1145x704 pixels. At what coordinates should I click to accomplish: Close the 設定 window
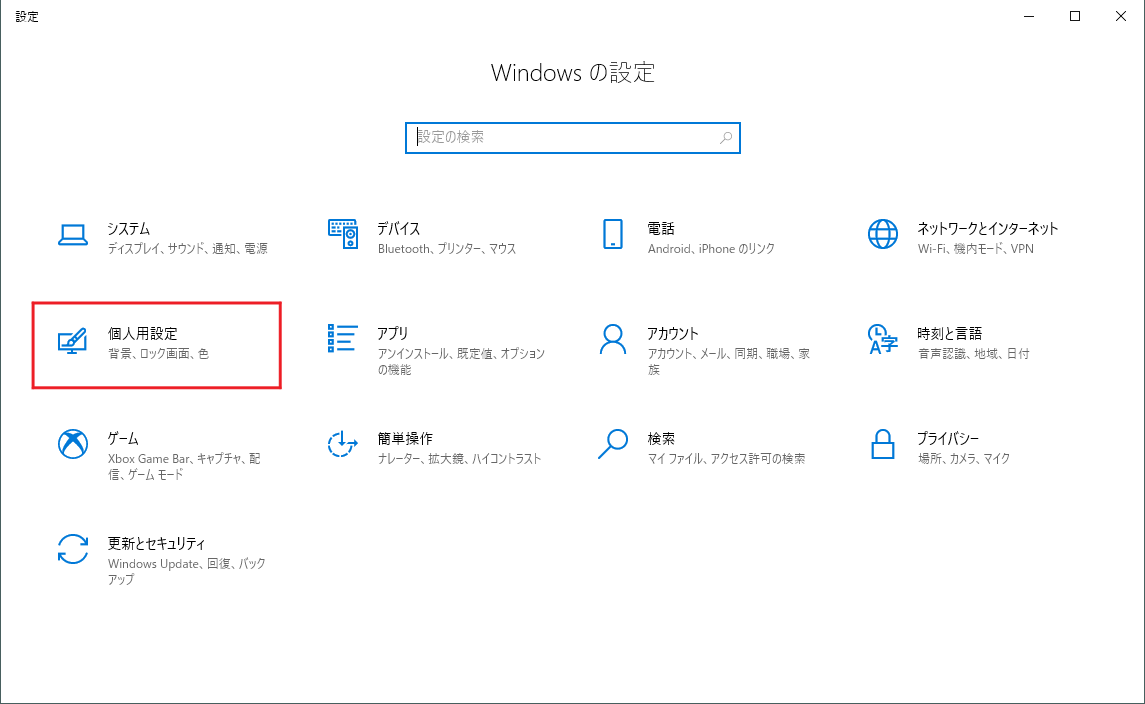(x=1121, y=16)
